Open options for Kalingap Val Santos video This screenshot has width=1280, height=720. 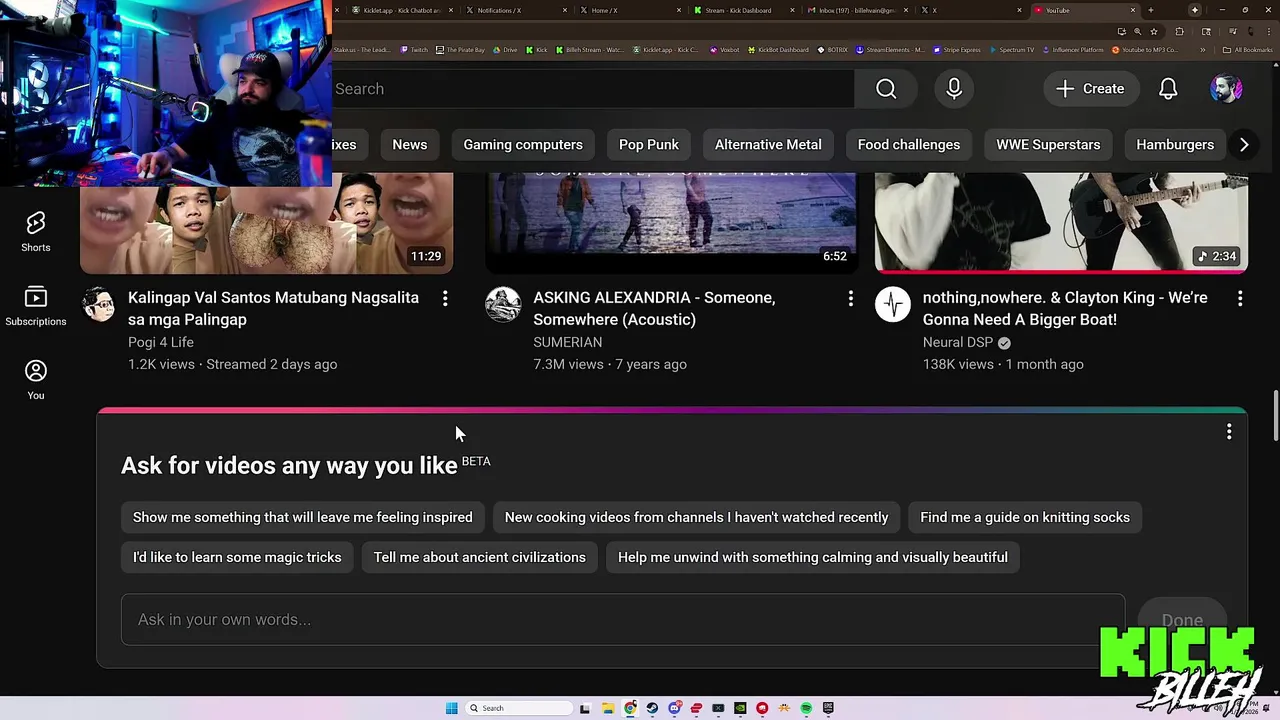click(x=445, y=298)
